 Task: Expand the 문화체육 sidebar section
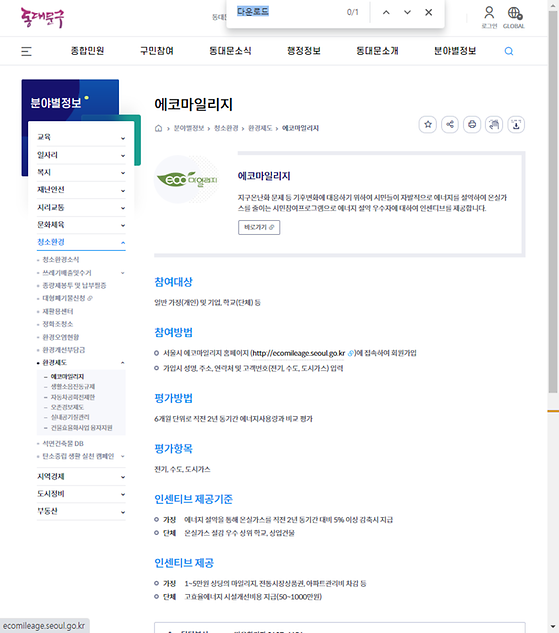tap(81, 225)
